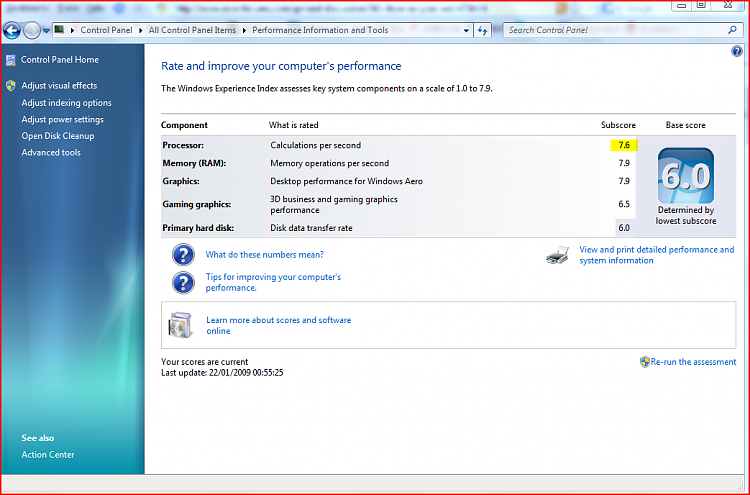Viewport: 750px width, 495px height.
Task: Open Adjust visual effects
Action: click(x=59, y=86)
